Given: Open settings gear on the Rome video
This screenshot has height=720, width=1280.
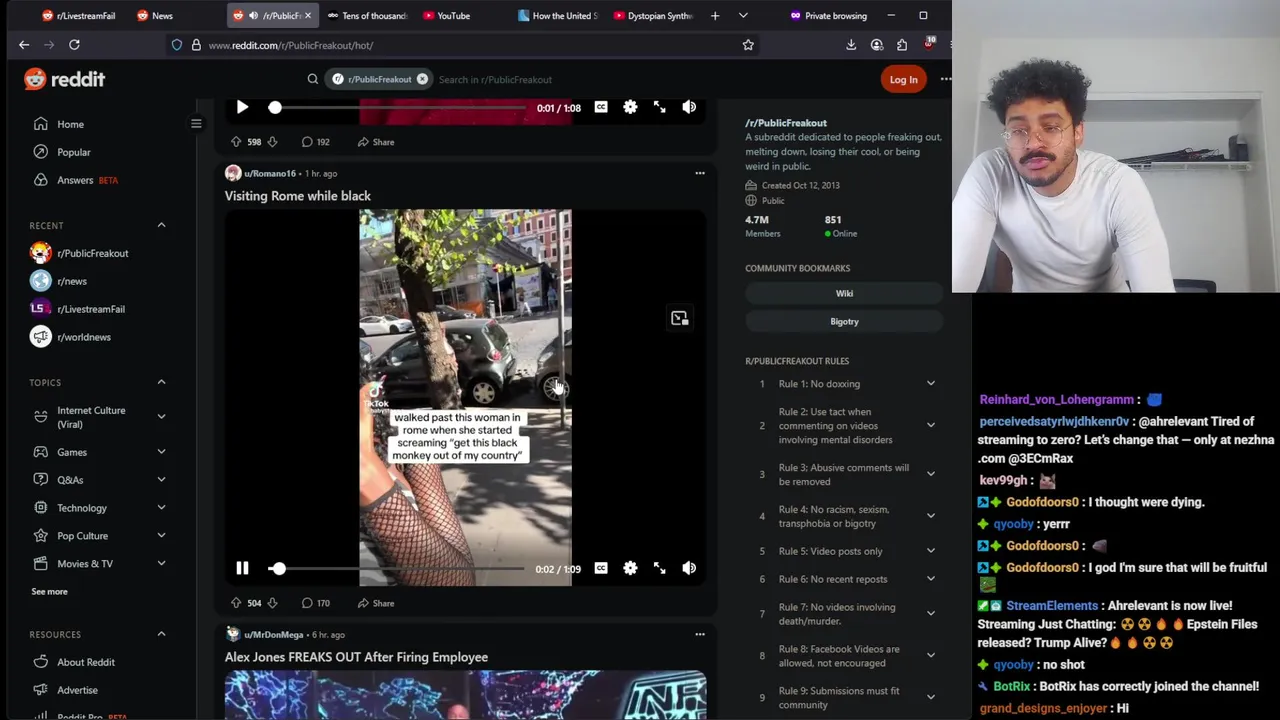Looking at the screenshot, I should [630, 568].
